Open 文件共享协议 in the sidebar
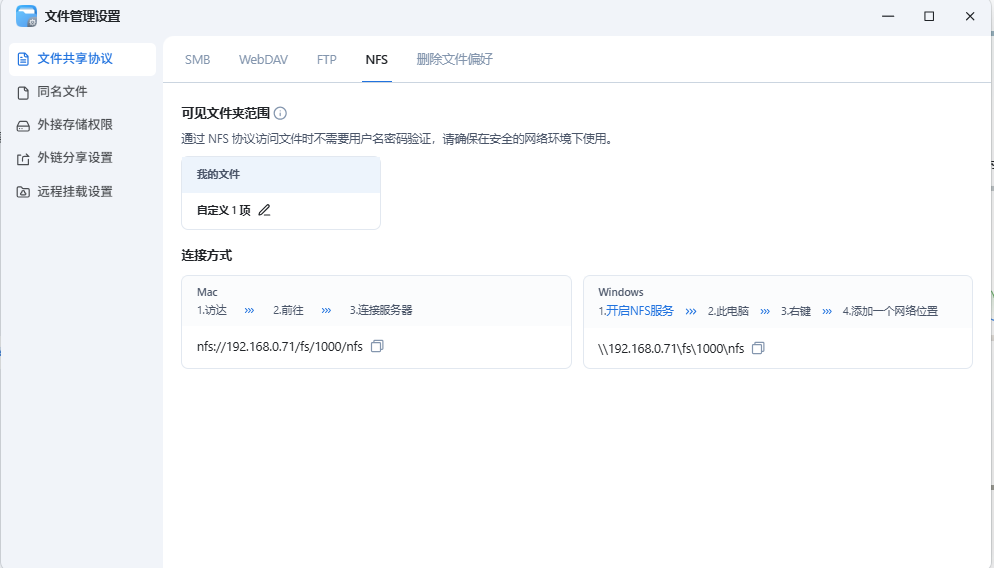 coord(82,60)
